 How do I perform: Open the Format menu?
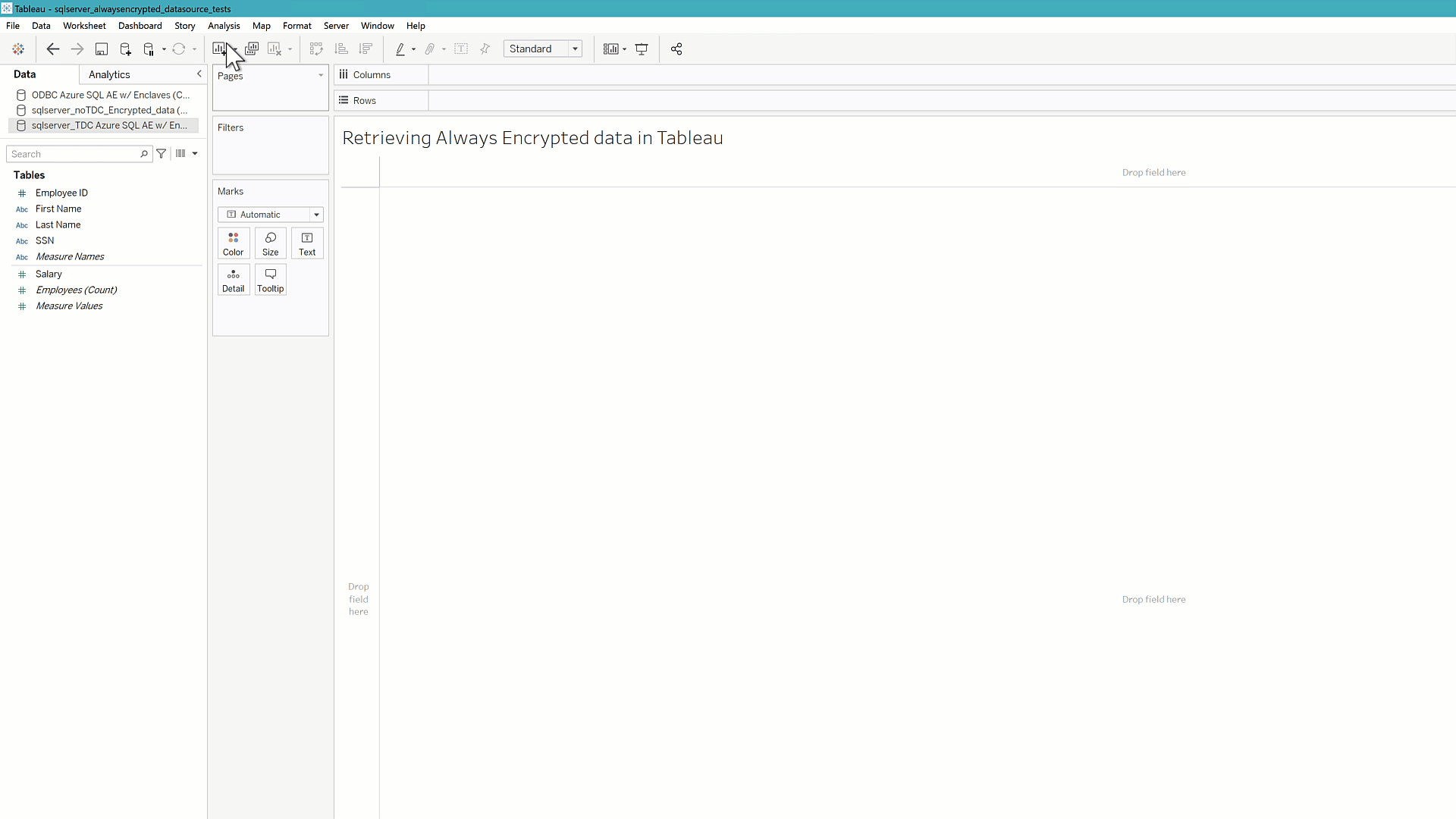297,26
